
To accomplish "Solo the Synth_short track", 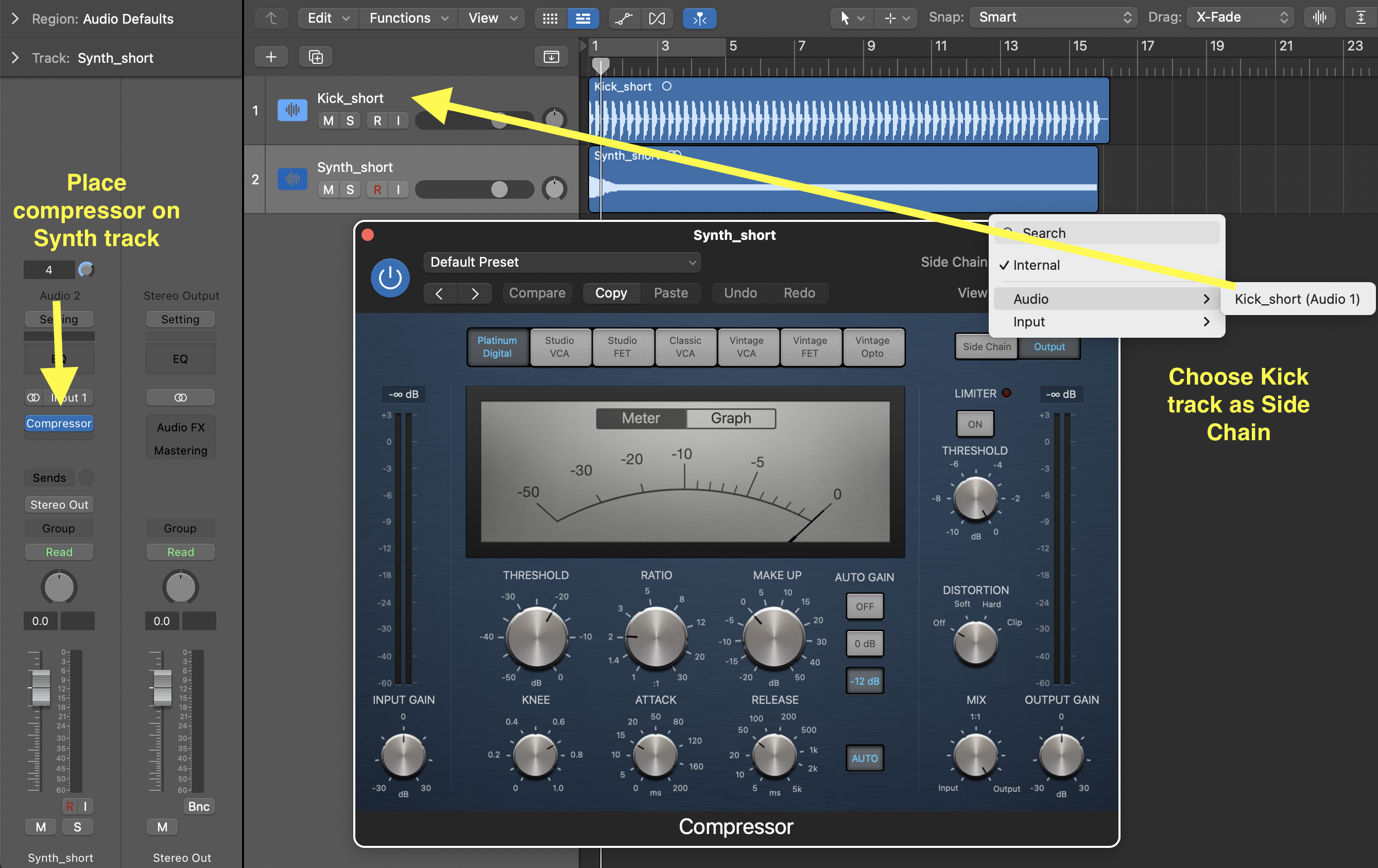I will pyautogui.click(x=350, y=189).
